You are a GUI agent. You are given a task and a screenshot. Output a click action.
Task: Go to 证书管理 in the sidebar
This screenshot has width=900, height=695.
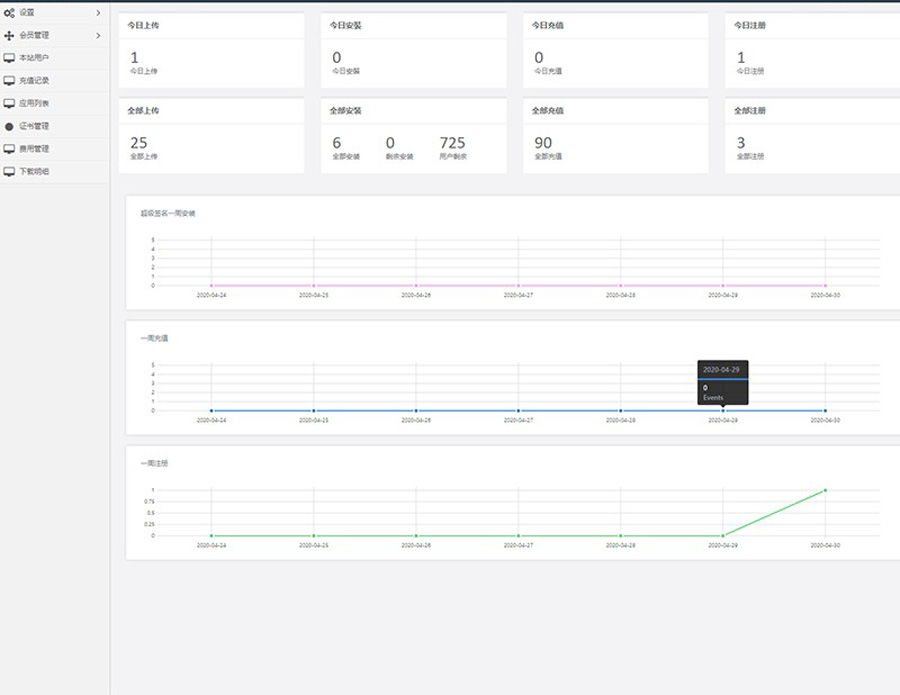coord(34,127)
